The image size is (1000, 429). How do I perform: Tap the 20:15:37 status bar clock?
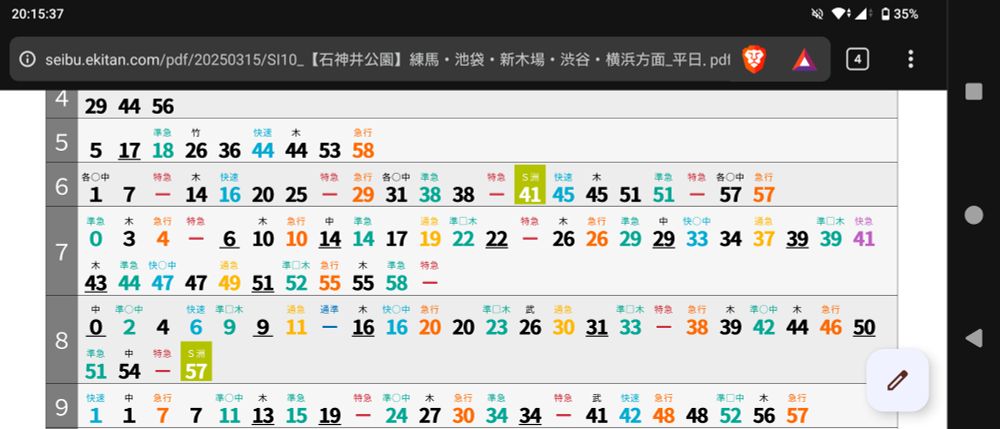pos(38,14)
